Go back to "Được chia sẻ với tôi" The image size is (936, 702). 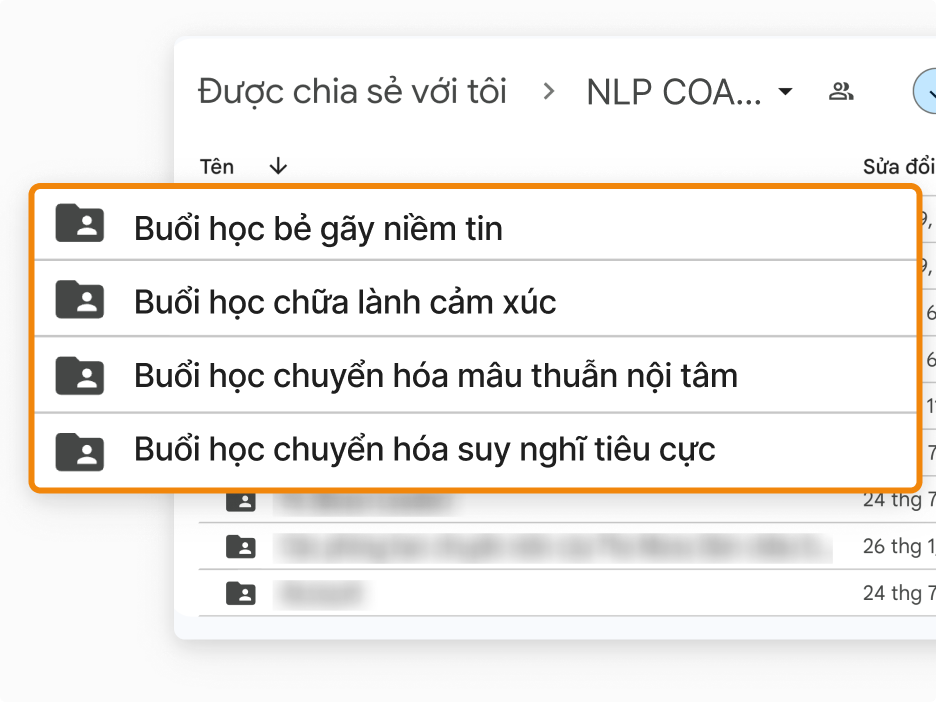click(x=352, y=92)
